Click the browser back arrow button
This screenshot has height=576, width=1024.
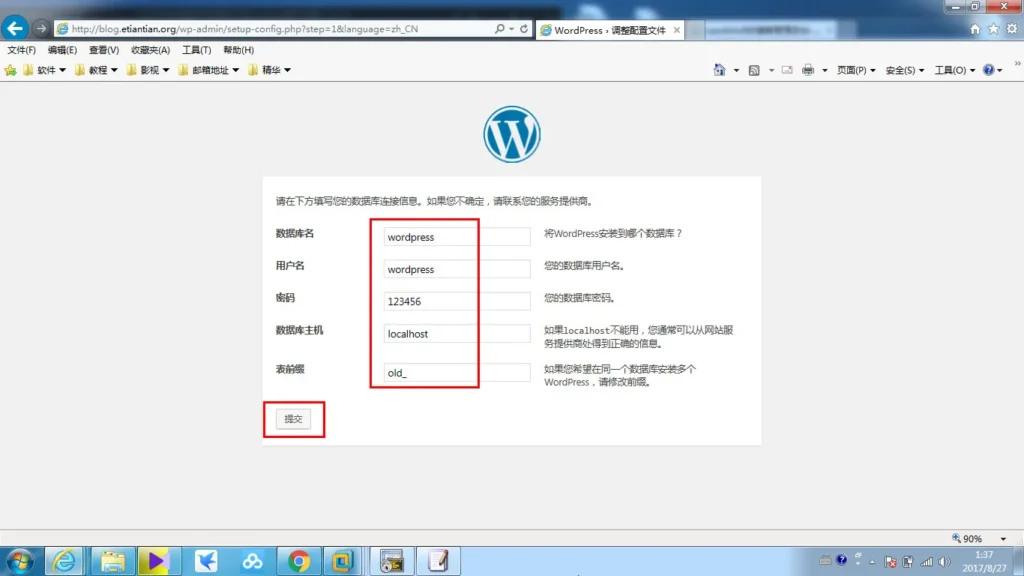15,28
